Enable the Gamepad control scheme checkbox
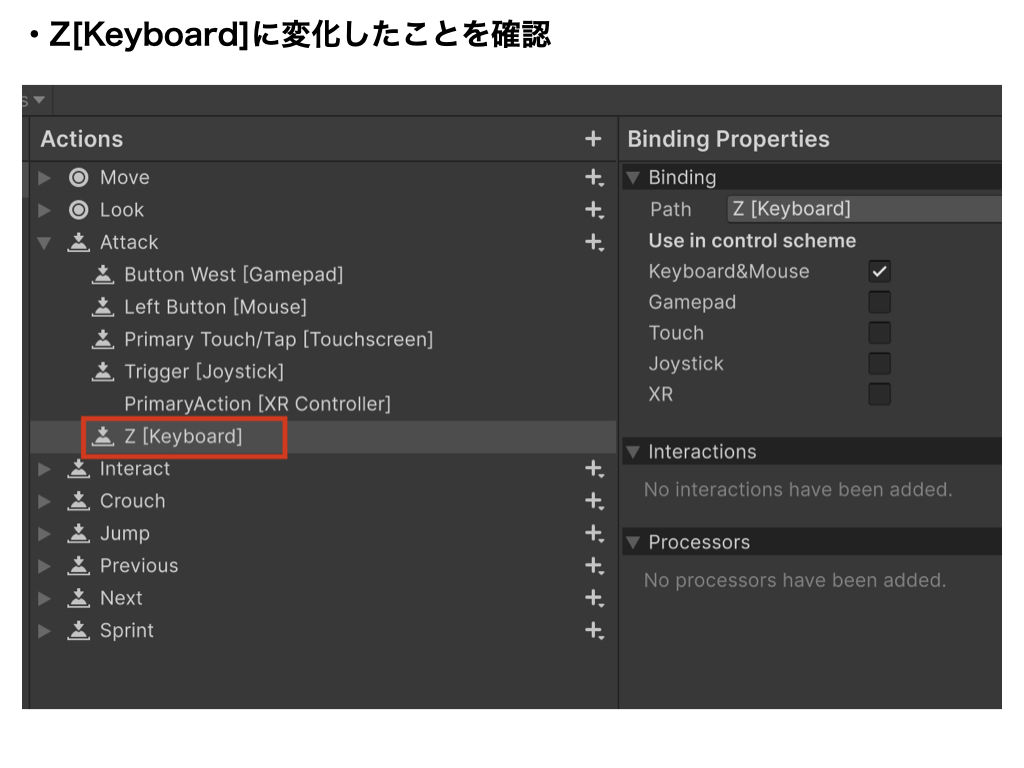Image resolution: width=1024 pixels, height=768 pixels. click(x=879, y=302)
